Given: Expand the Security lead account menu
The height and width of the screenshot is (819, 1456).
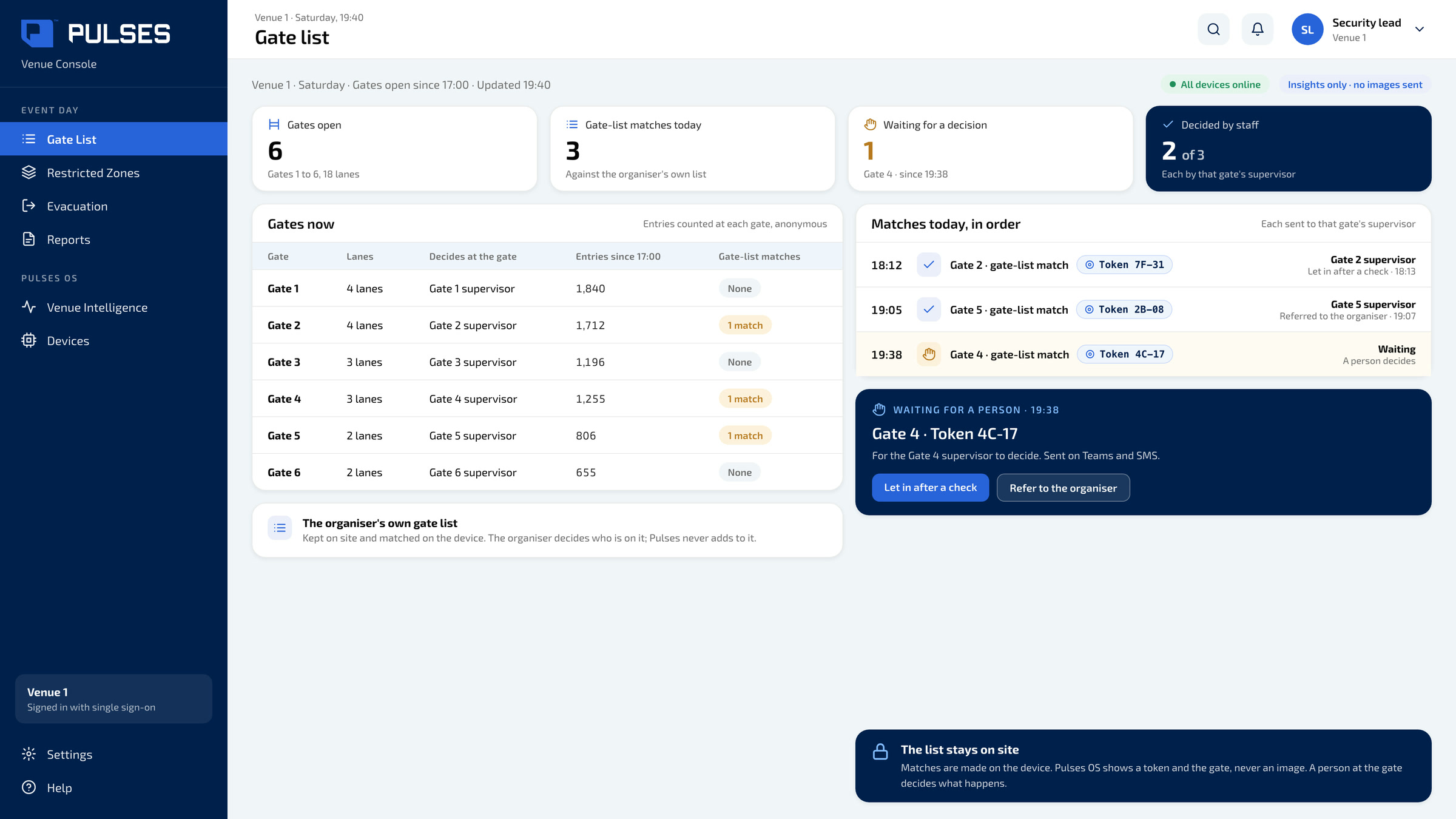Looking at the screenshot, I should (x=1420, y=29).
